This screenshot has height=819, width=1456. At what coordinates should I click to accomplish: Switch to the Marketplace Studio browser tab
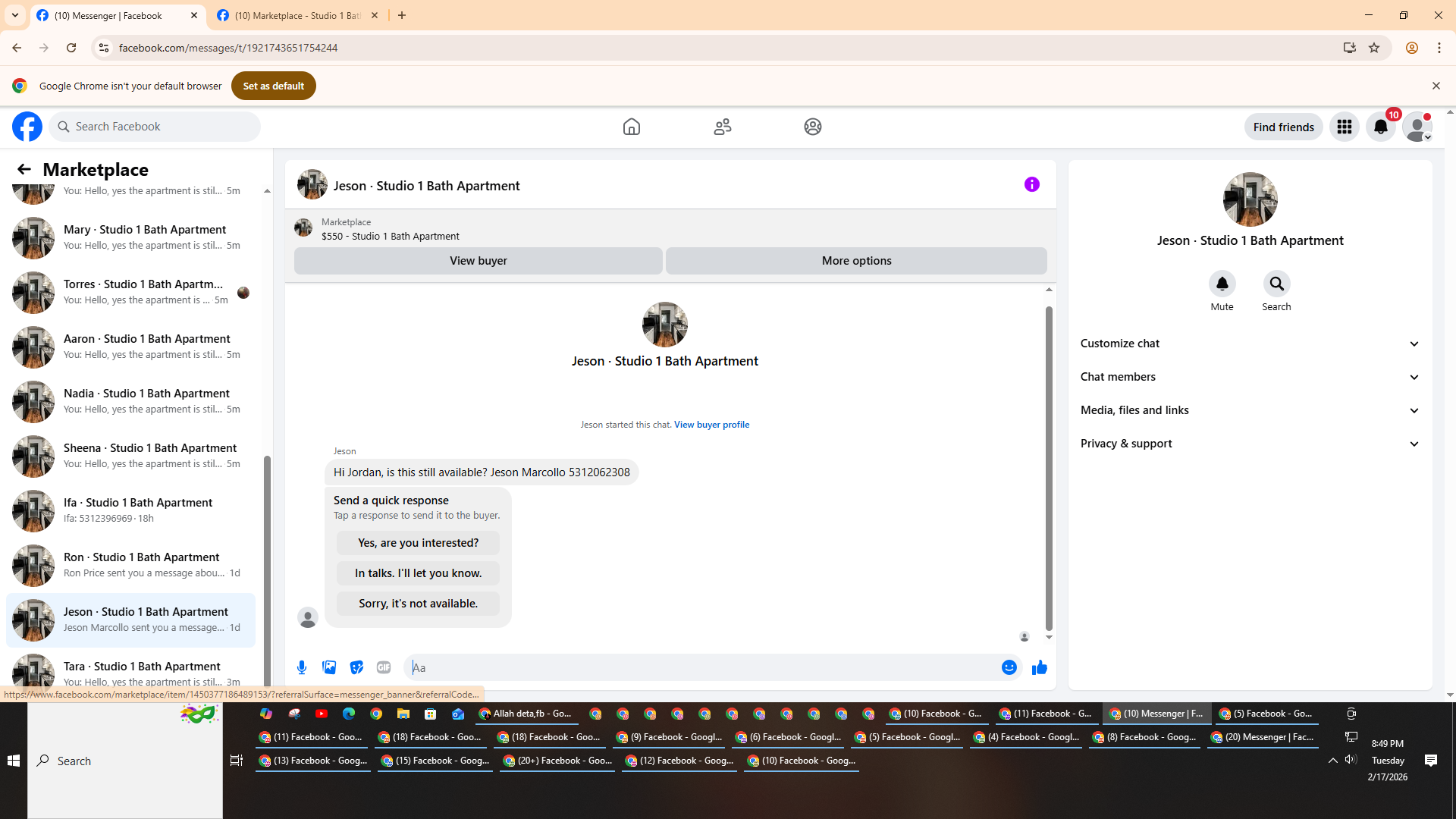point(297,15)
